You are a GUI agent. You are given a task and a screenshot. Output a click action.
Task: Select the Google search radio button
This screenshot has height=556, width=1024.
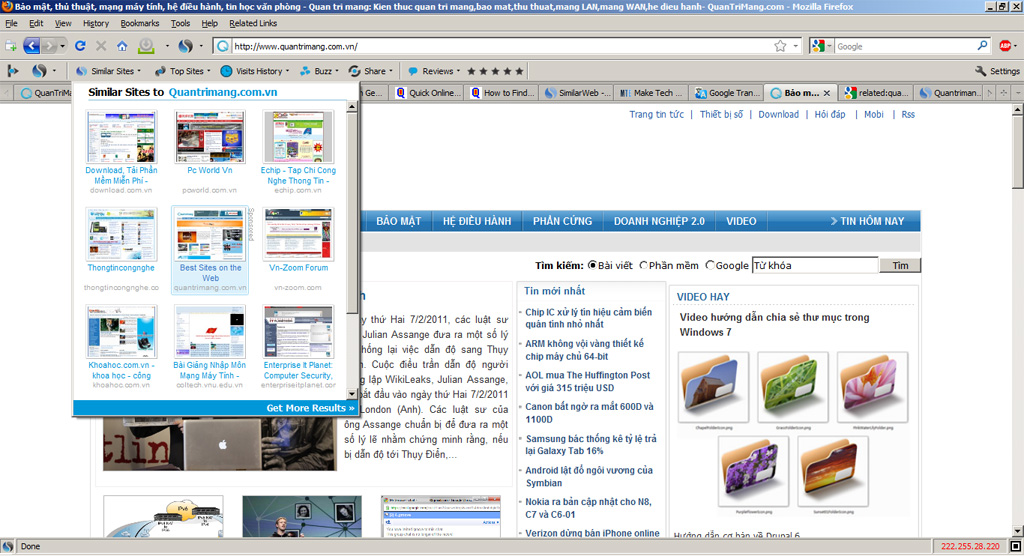[x=710, y=265]
